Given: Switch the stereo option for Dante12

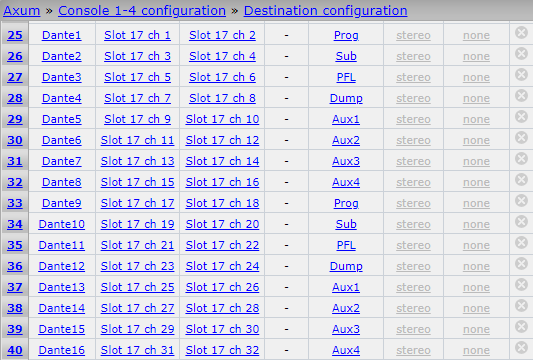Looking at the screenshot, I should (413, 267).
